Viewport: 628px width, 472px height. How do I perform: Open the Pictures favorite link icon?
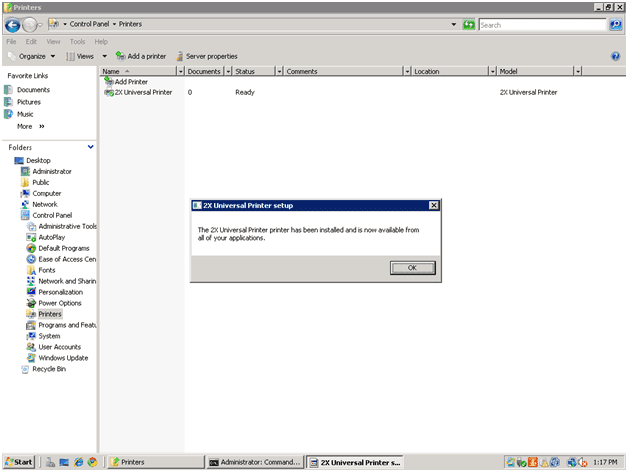[8, 102]
